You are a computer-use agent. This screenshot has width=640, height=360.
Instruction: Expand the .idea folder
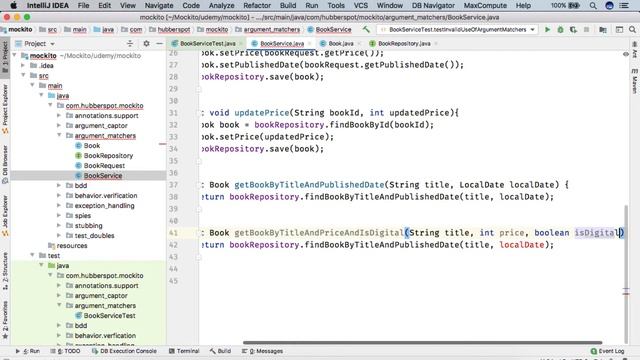[x=23, y=65]
